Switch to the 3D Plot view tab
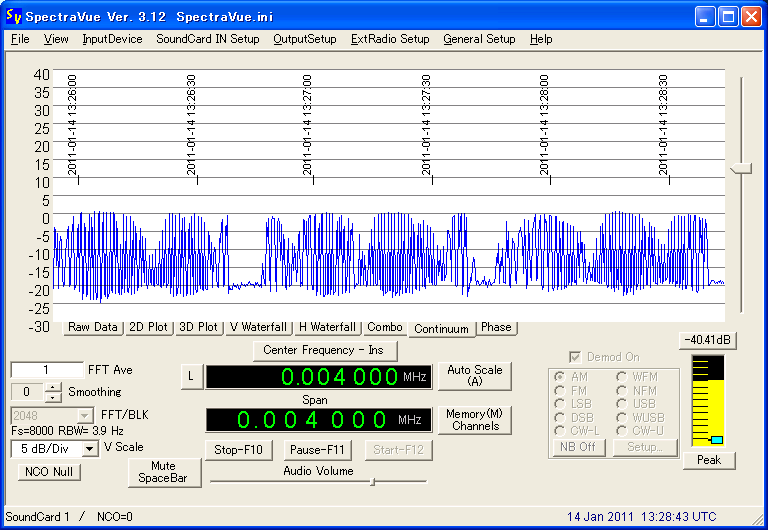The height and width of the screenshot is (530, 768). [x=199, y=327]
